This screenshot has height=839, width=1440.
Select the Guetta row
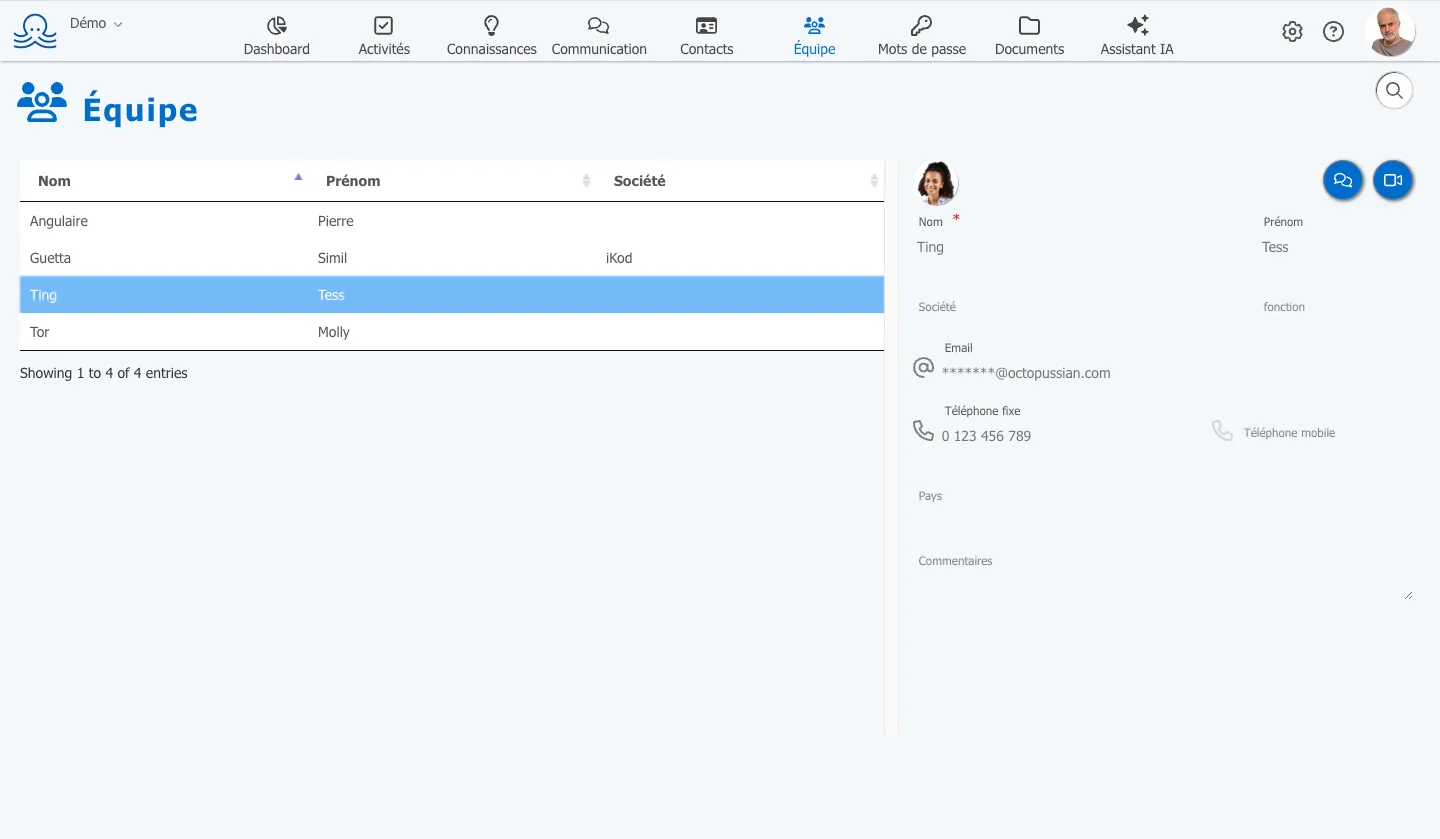click(x=452, y=258)
